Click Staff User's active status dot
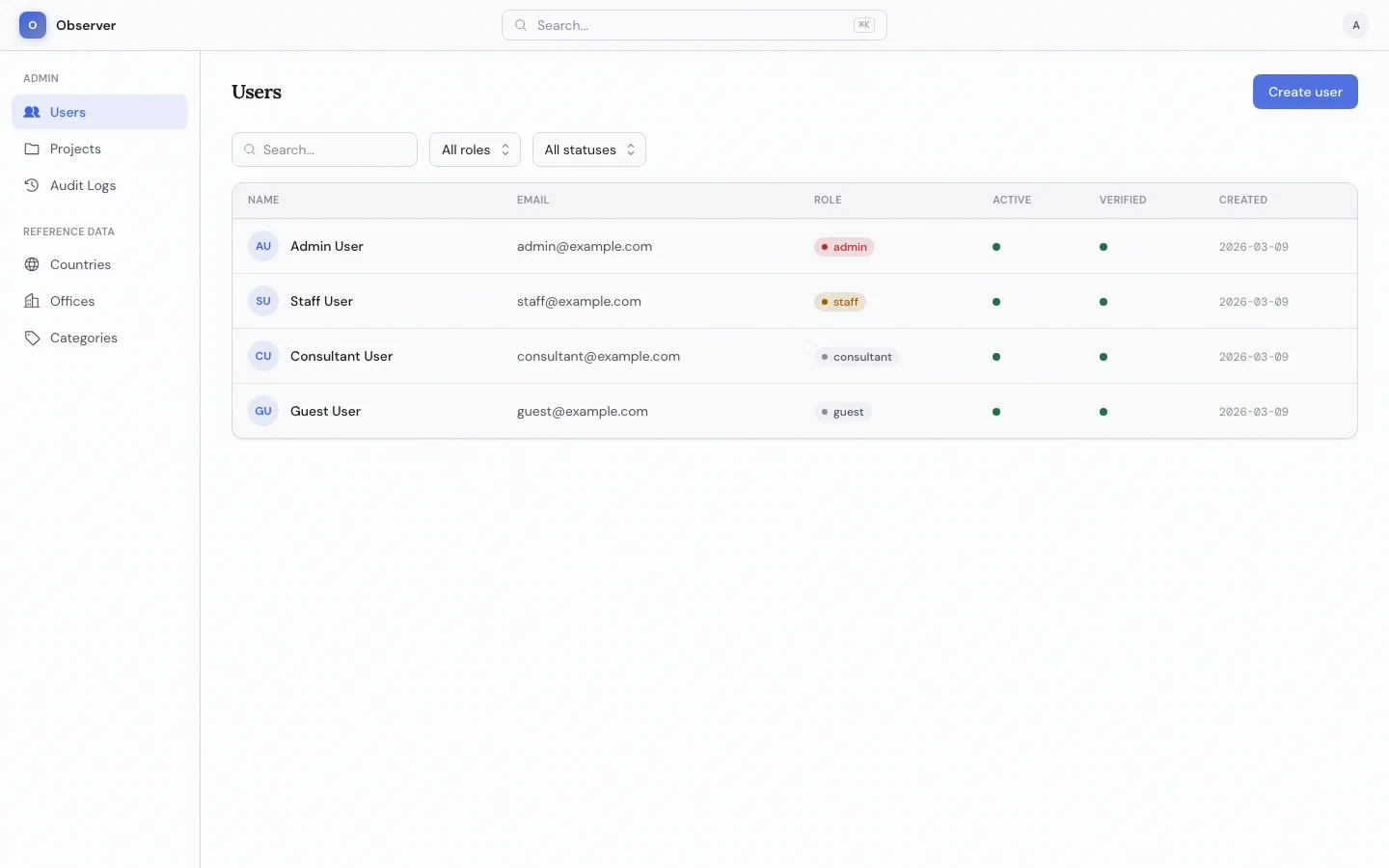The width and height of the screenshot is (1389, 868). (x=996, y=302)
